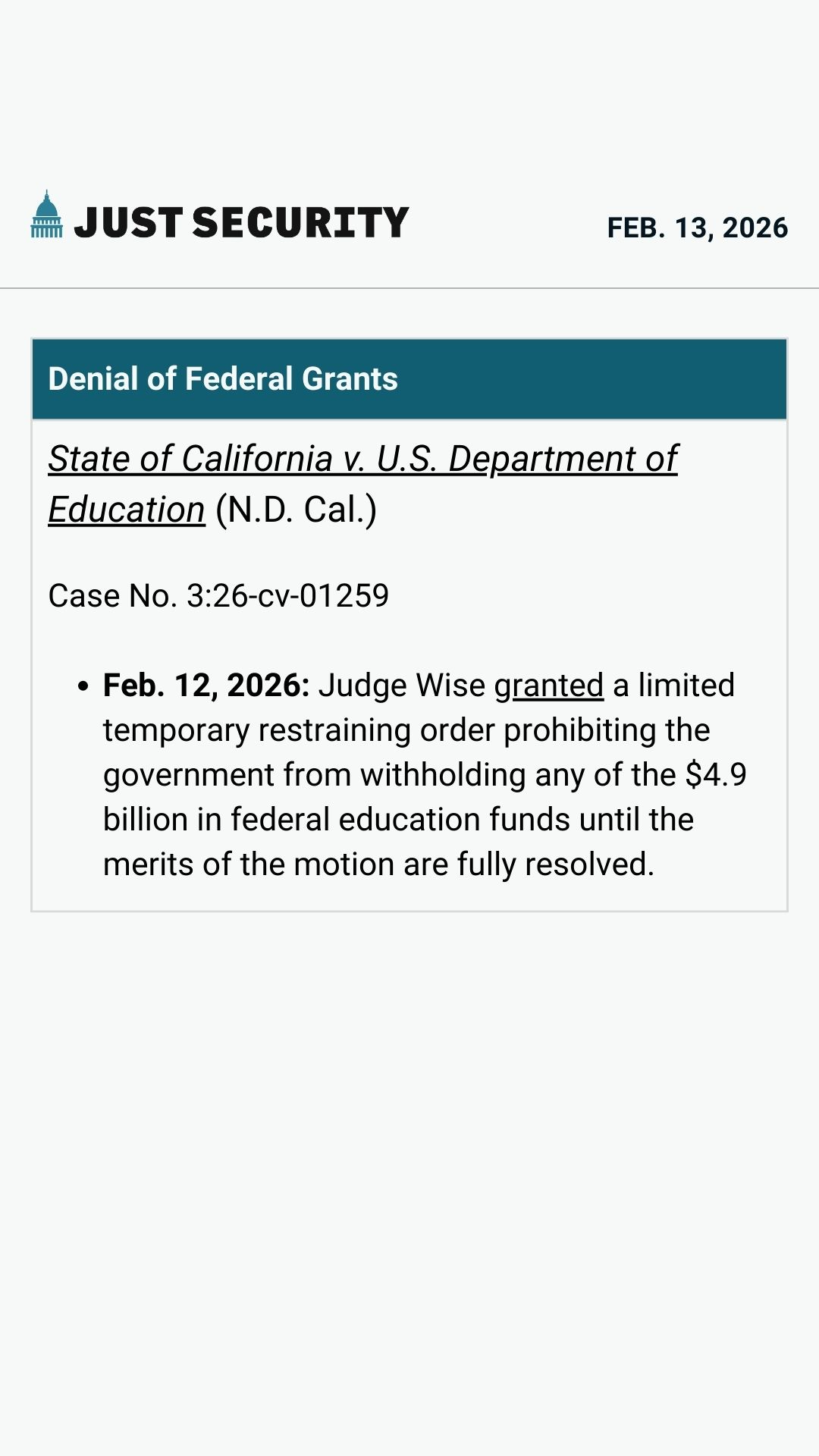Open the underlined "granted" link

[548, 686]
